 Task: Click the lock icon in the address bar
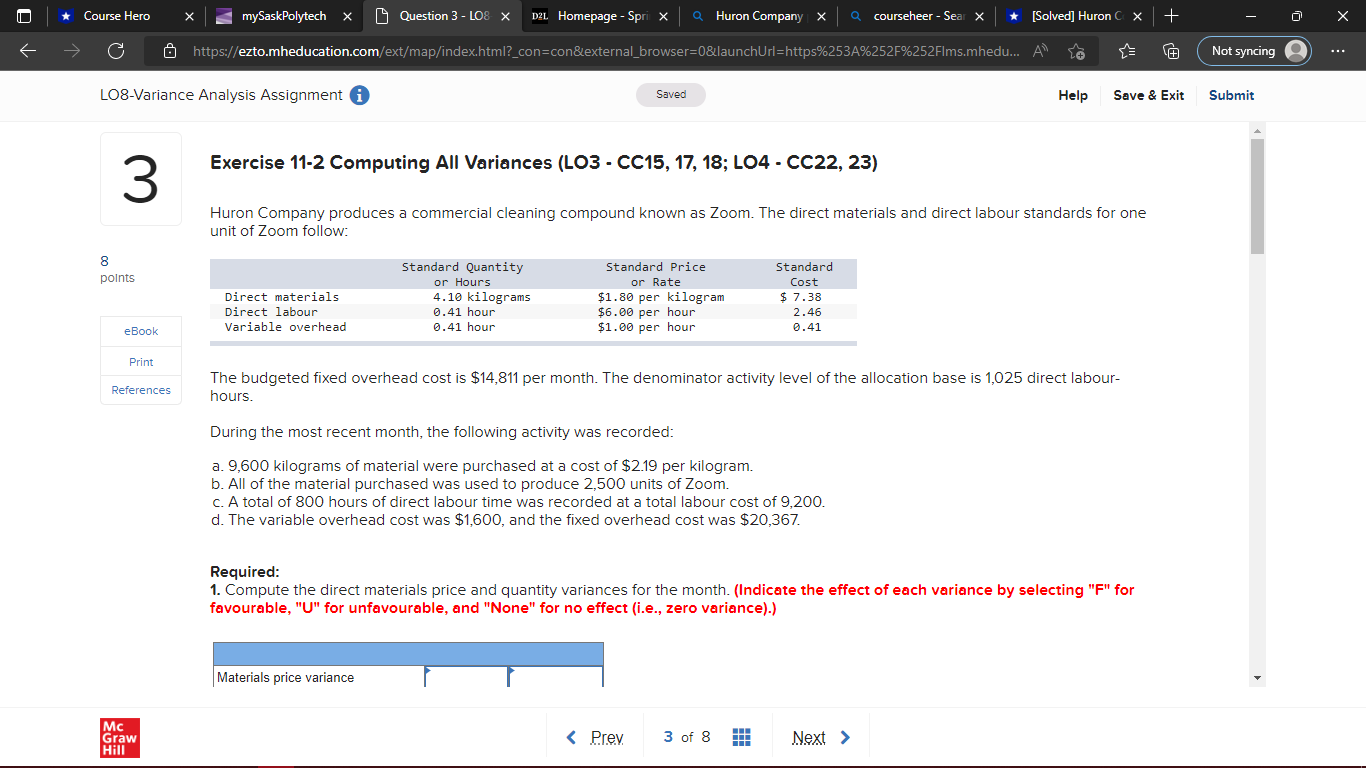pyautogui.click(x=171, y=51)
